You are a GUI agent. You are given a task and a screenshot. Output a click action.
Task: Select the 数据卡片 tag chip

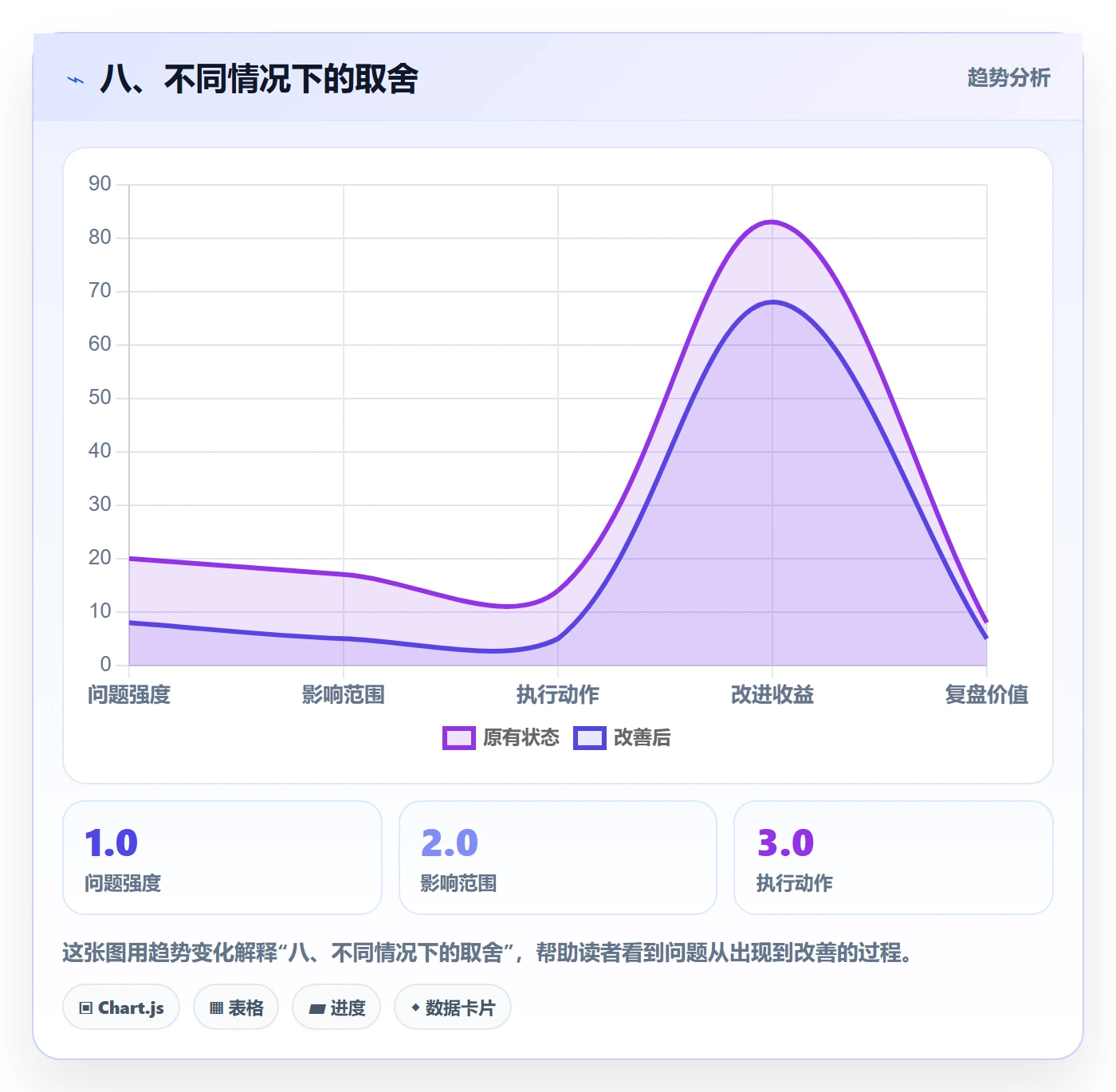pyautogui.click(x=453, y=1008)
